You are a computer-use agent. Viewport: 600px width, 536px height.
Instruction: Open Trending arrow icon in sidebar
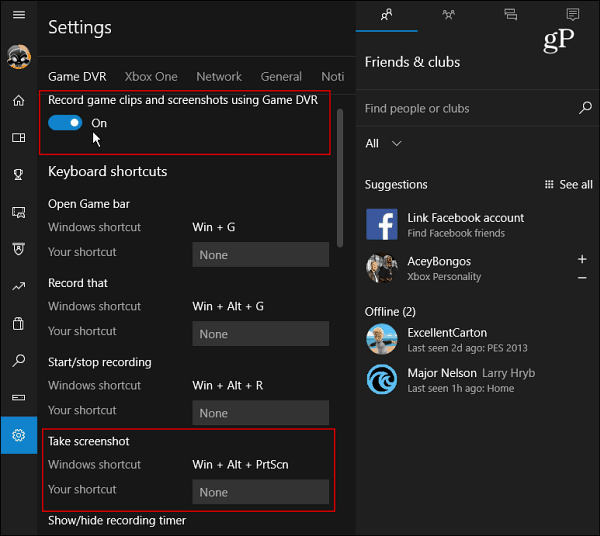(x=19, y=286)
